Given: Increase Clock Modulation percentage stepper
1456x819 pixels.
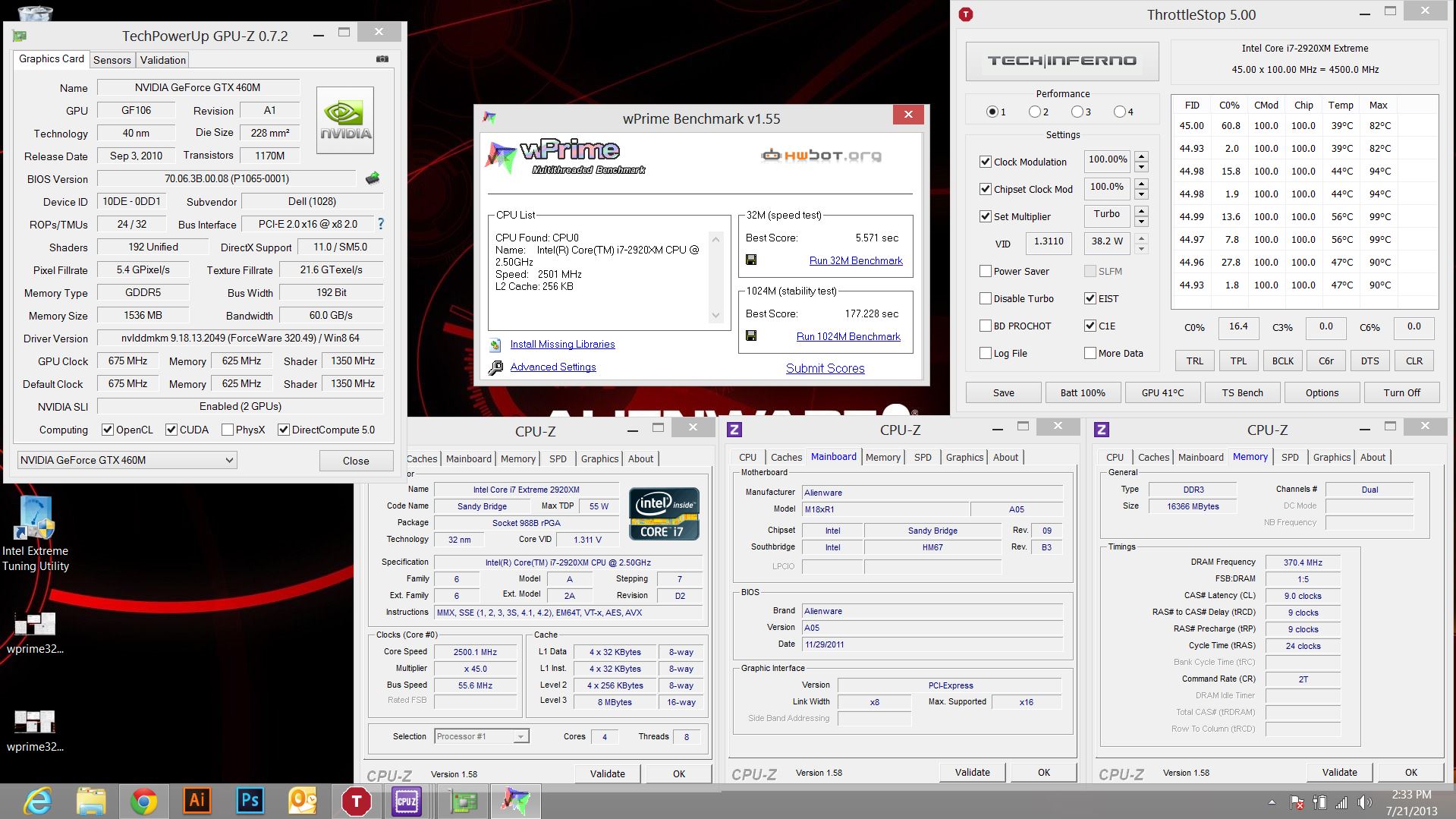Looking at the screenshot, I should 1141,156.
